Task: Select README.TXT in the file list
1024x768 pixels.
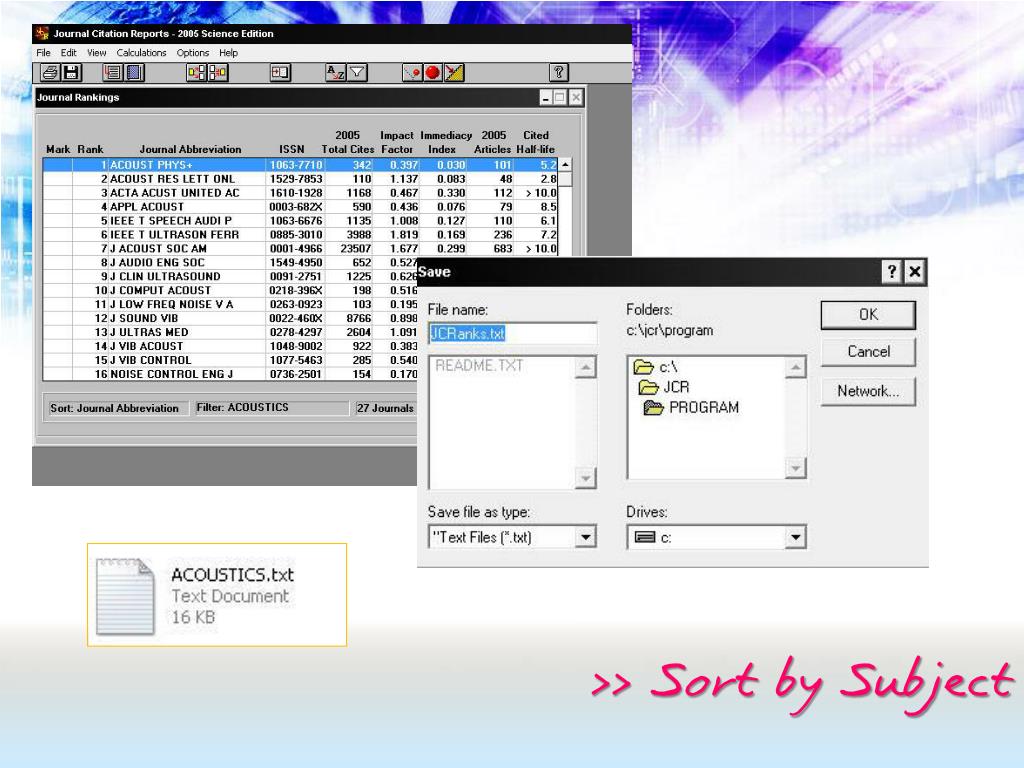Action: click(x=479, y=366)
